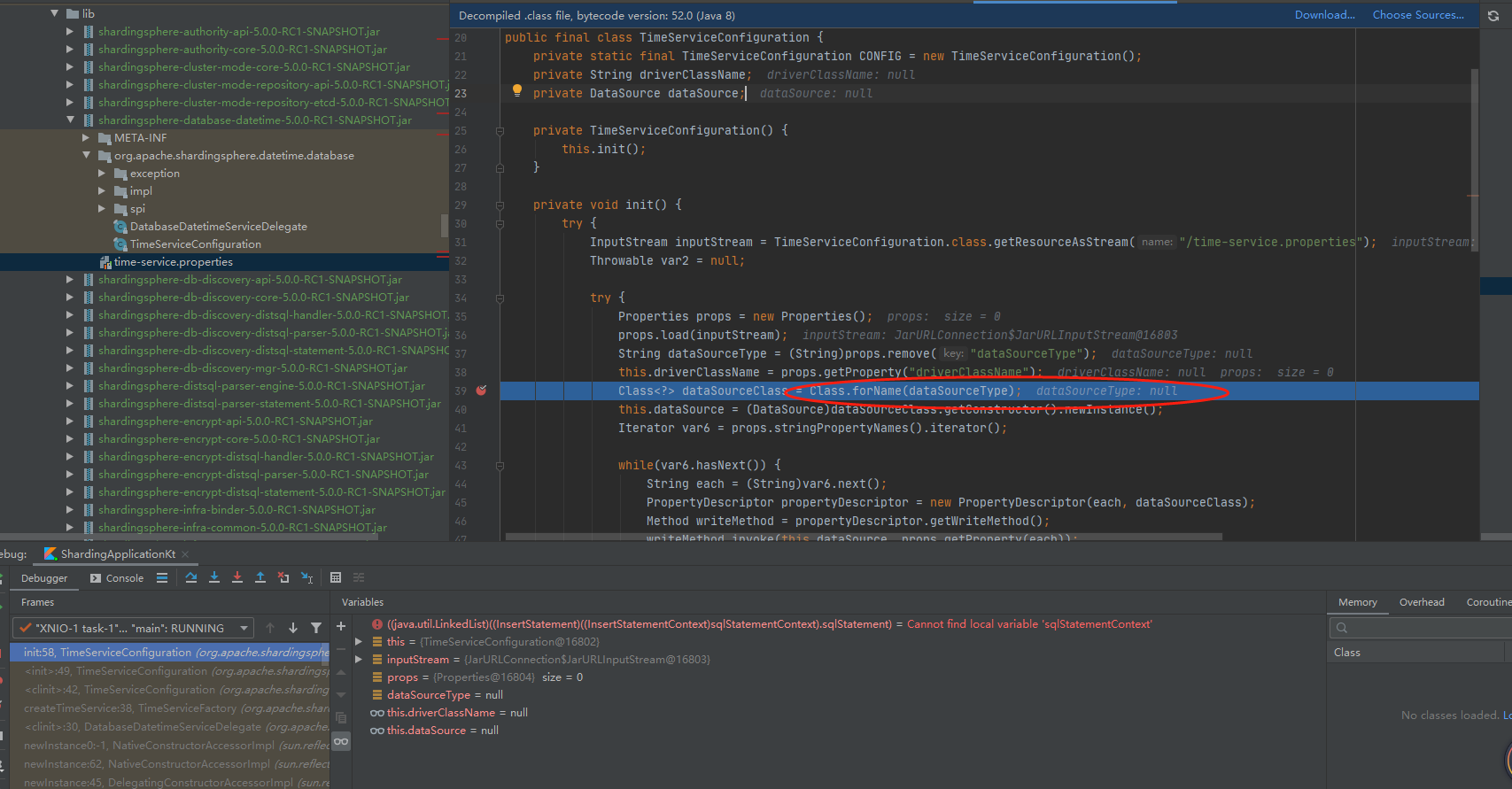Screen dimensions: 1512x789
Task: Close the ShardingApplicationKt debug tab
Action: (185, 554)
